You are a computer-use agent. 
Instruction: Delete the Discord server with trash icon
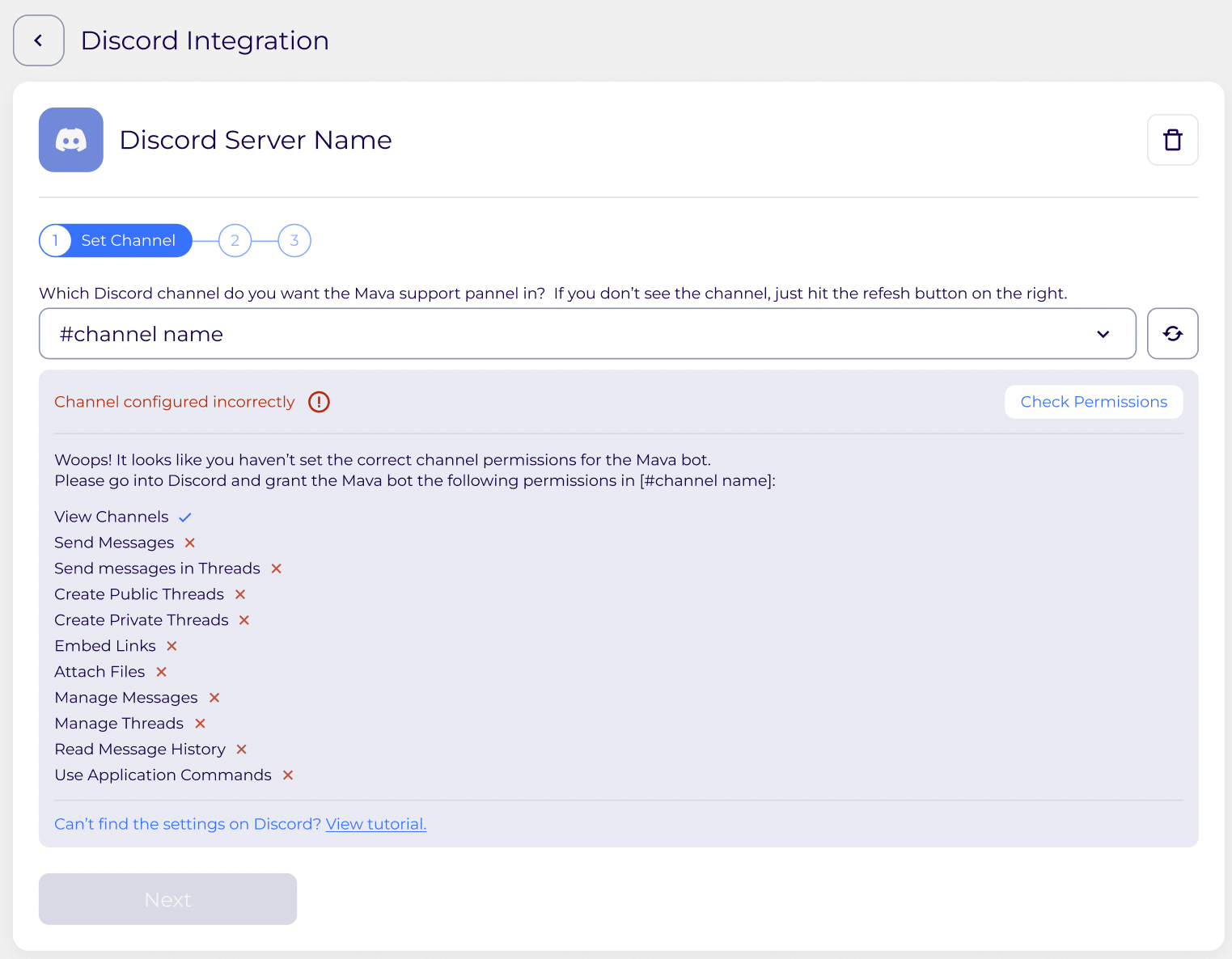tap(1172, 140)
